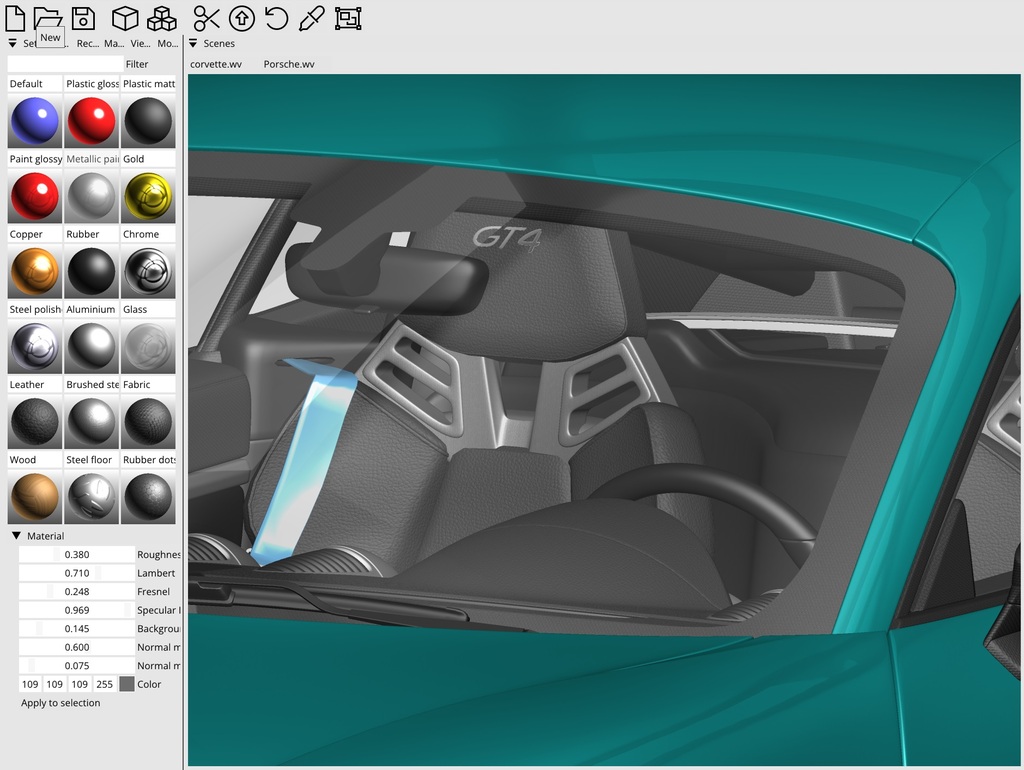Choose the Gold material sphere
Image resolution: width=1024 pixels, height=770 pixels.
point(148,197)
